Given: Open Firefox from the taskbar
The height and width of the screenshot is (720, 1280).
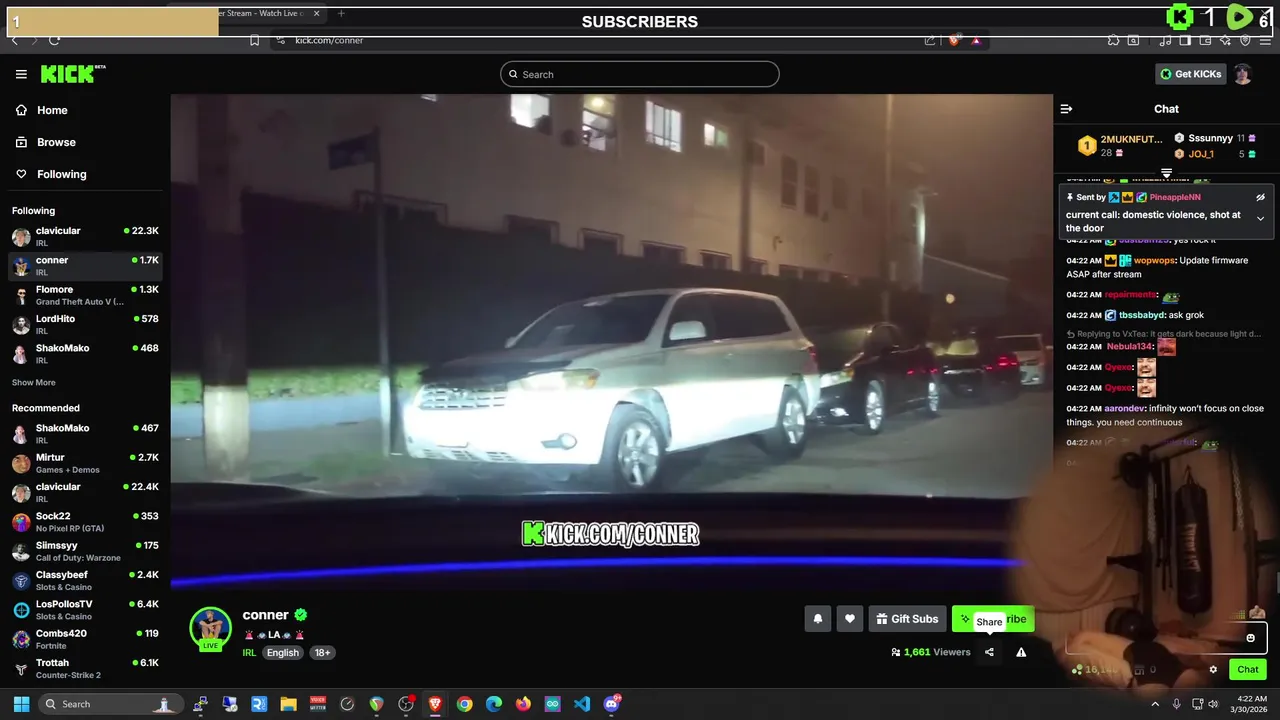Looking at the screenshot, I should [523, 704].
